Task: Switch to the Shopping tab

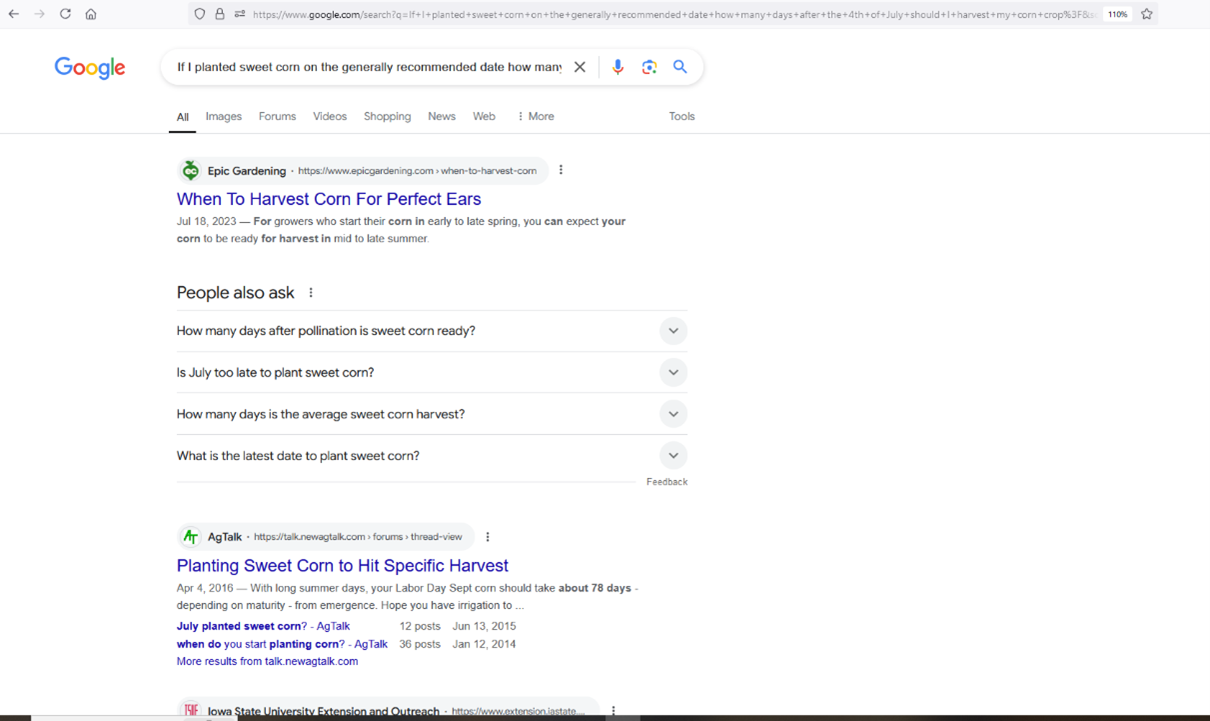Action: (387, 116)
